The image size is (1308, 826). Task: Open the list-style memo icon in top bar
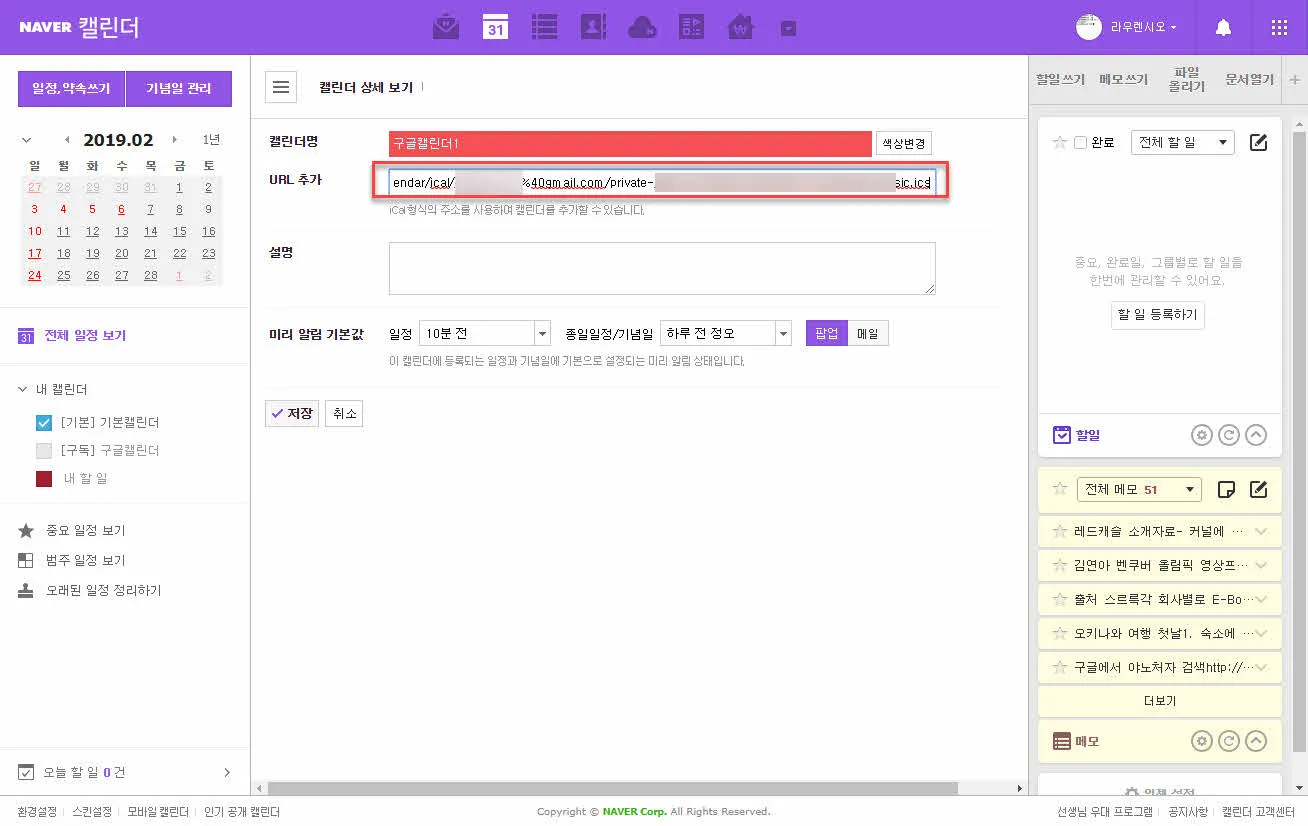[544, 27]
